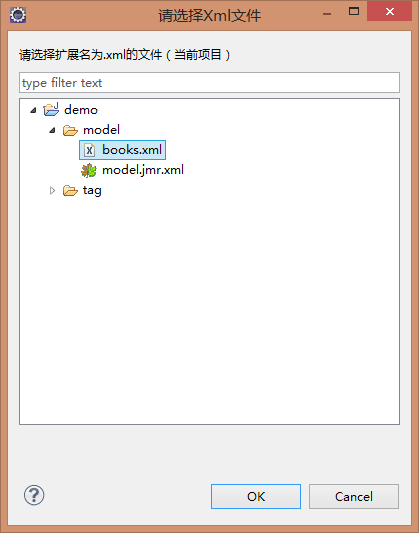Expand the tag folder node
The height and width of the screenshot is (533, 419).
[52, 190]
